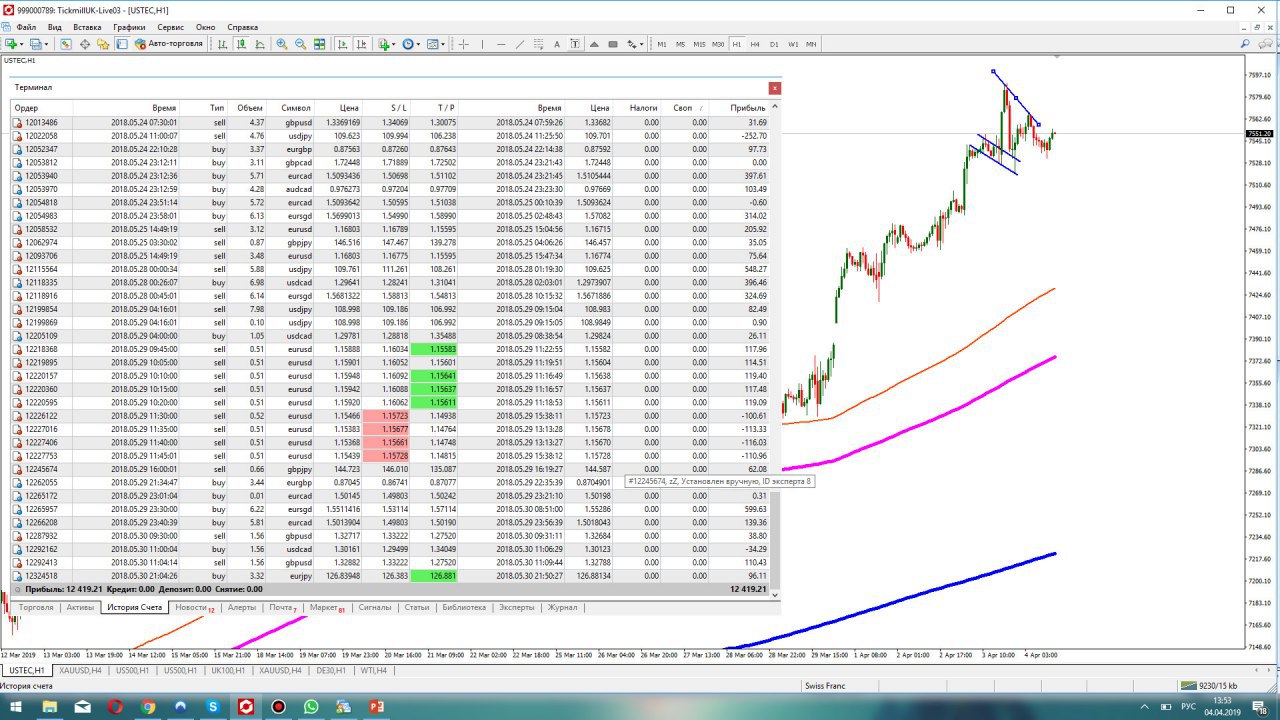This screenshot has height=720, width=1280.
Task: Select the Vertical Line drawing tool
Action: pos(482,44)
